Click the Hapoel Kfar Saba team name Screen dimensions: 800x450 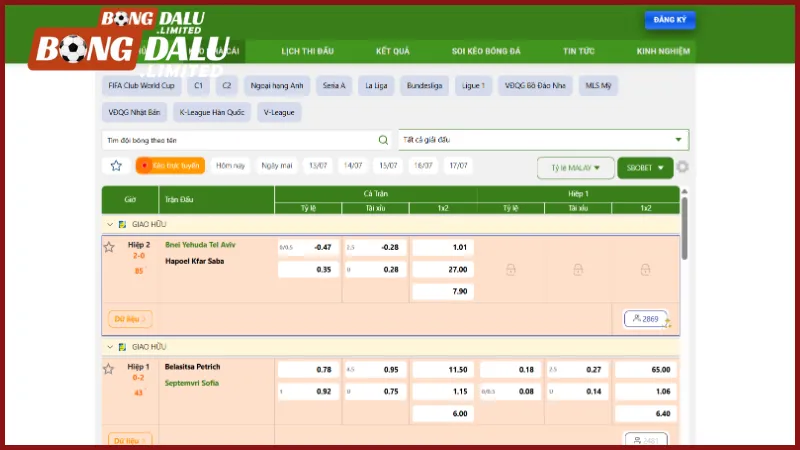(194, 261)
